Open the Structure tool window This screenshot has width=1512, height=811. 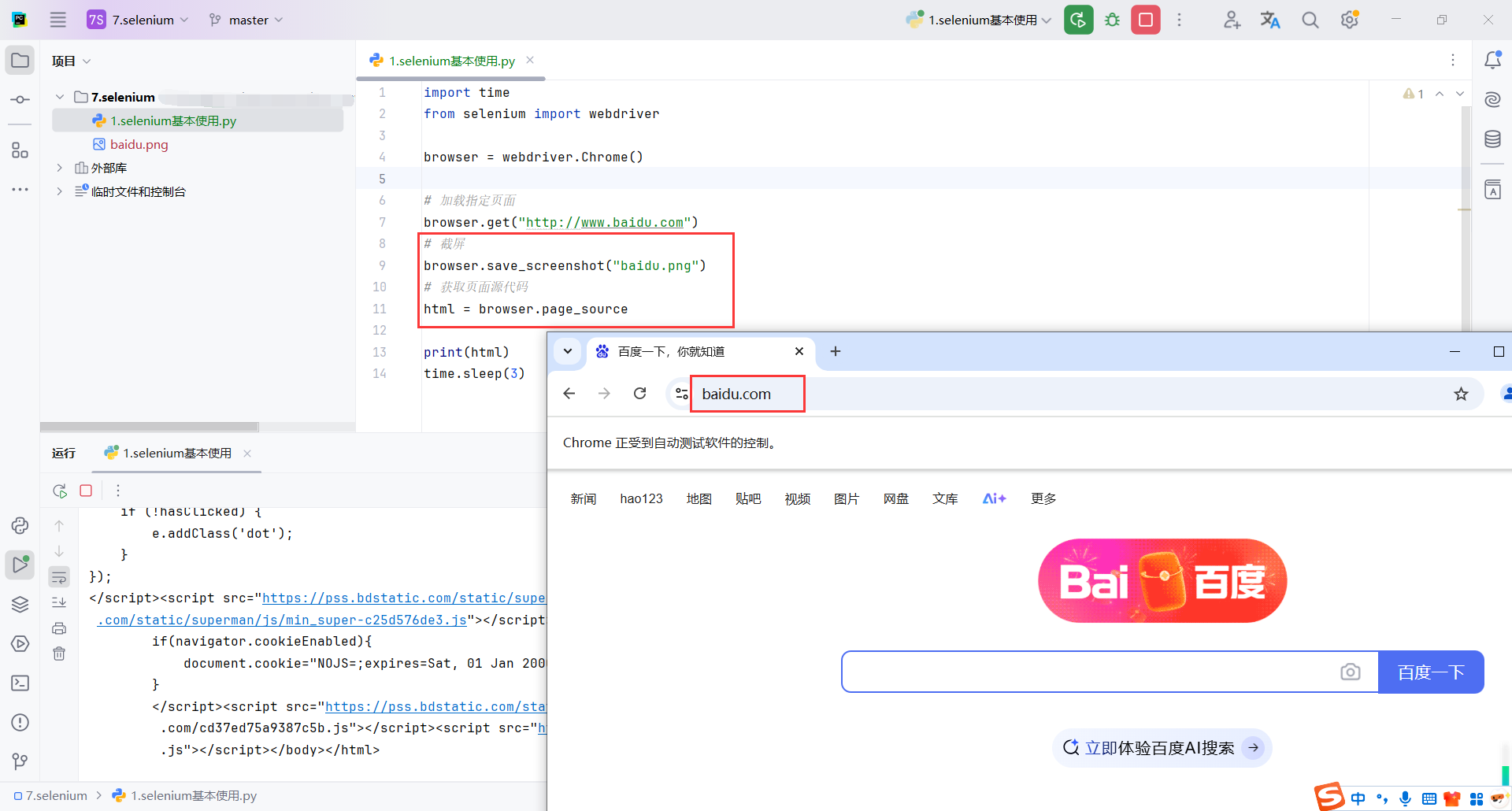[20, 150]
